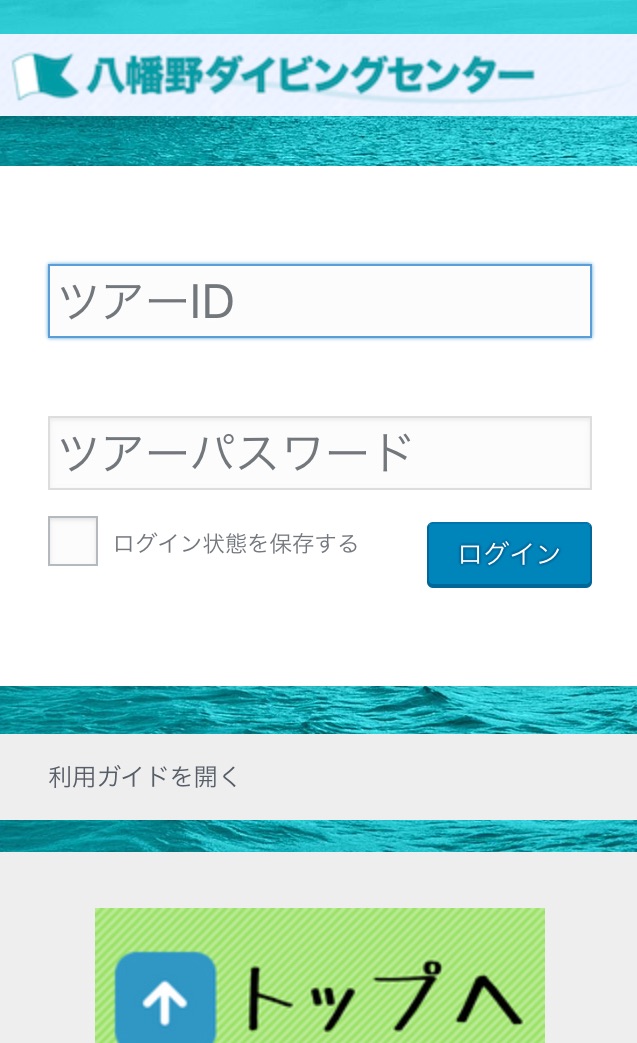637x1043 pixels.
Task: Click blank space between the ID and password fields
Action: pyautogui.click(x=320, y=378)
